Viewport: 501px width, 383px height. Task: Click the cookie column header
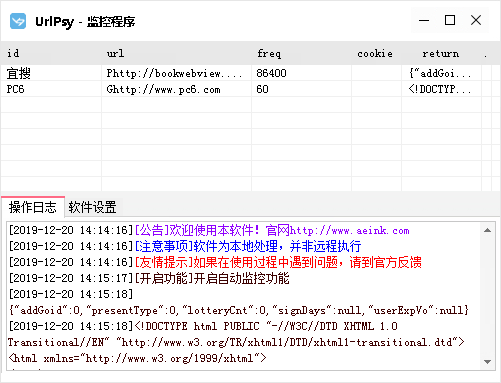(376, 53)
